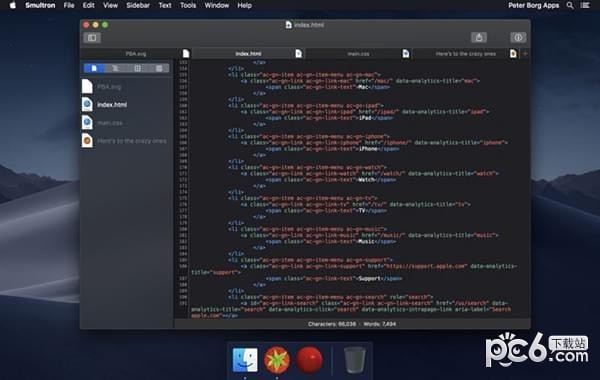Click the word Mac in the code

[x=362, y=87]
